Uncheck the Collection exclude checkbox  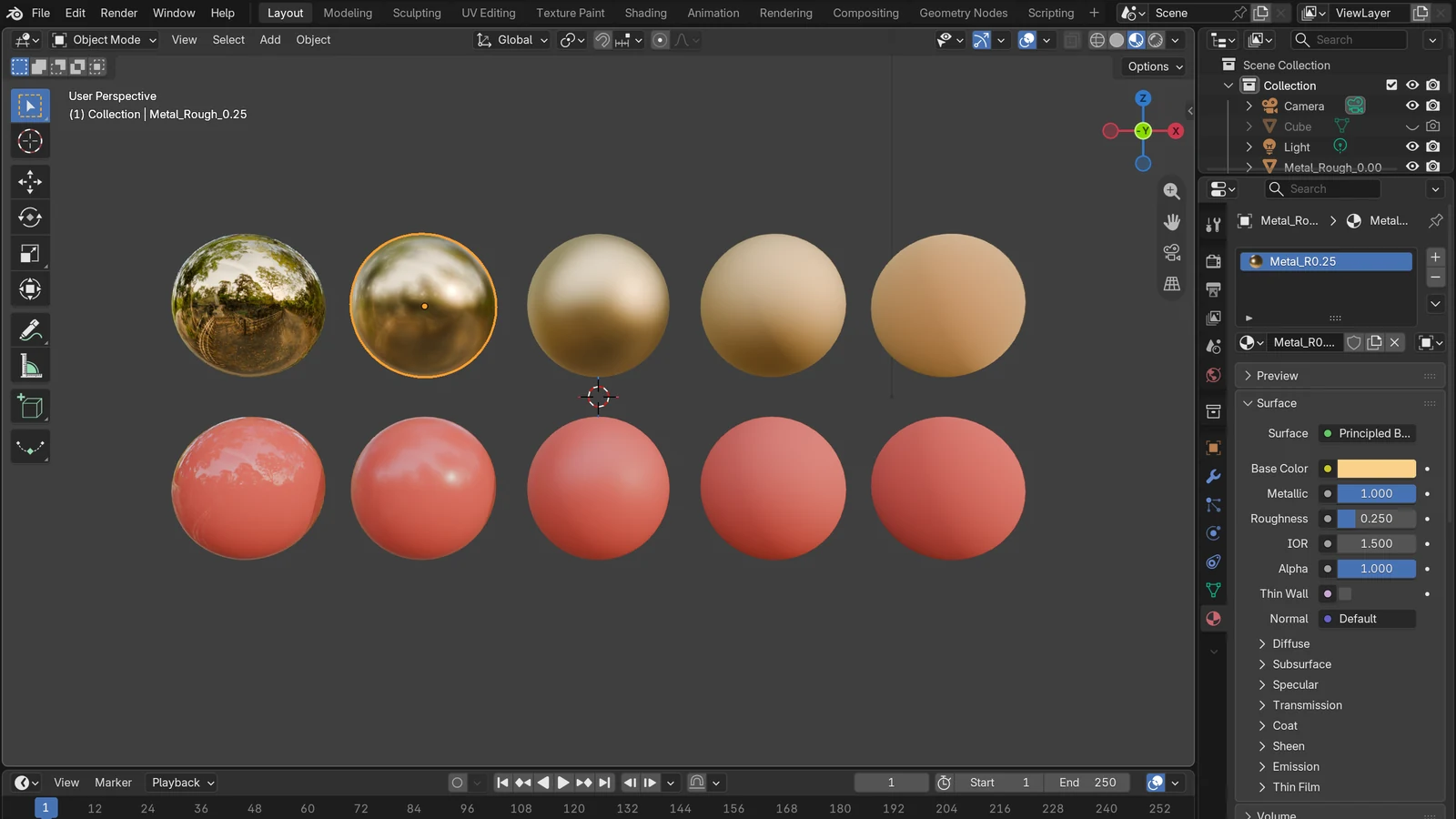(x=1391, y=85)
